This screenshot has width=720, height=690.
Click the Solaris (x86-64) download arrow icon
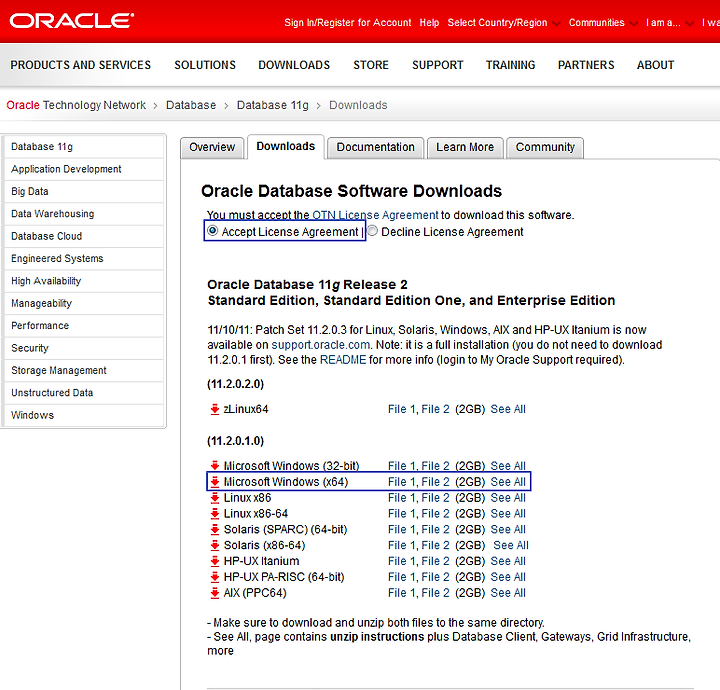click(214, 545)
